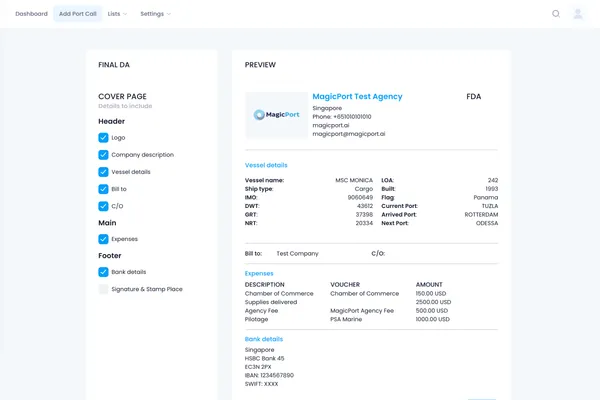
Task: Toggle Vessel details checkbox
Action: 103,172
